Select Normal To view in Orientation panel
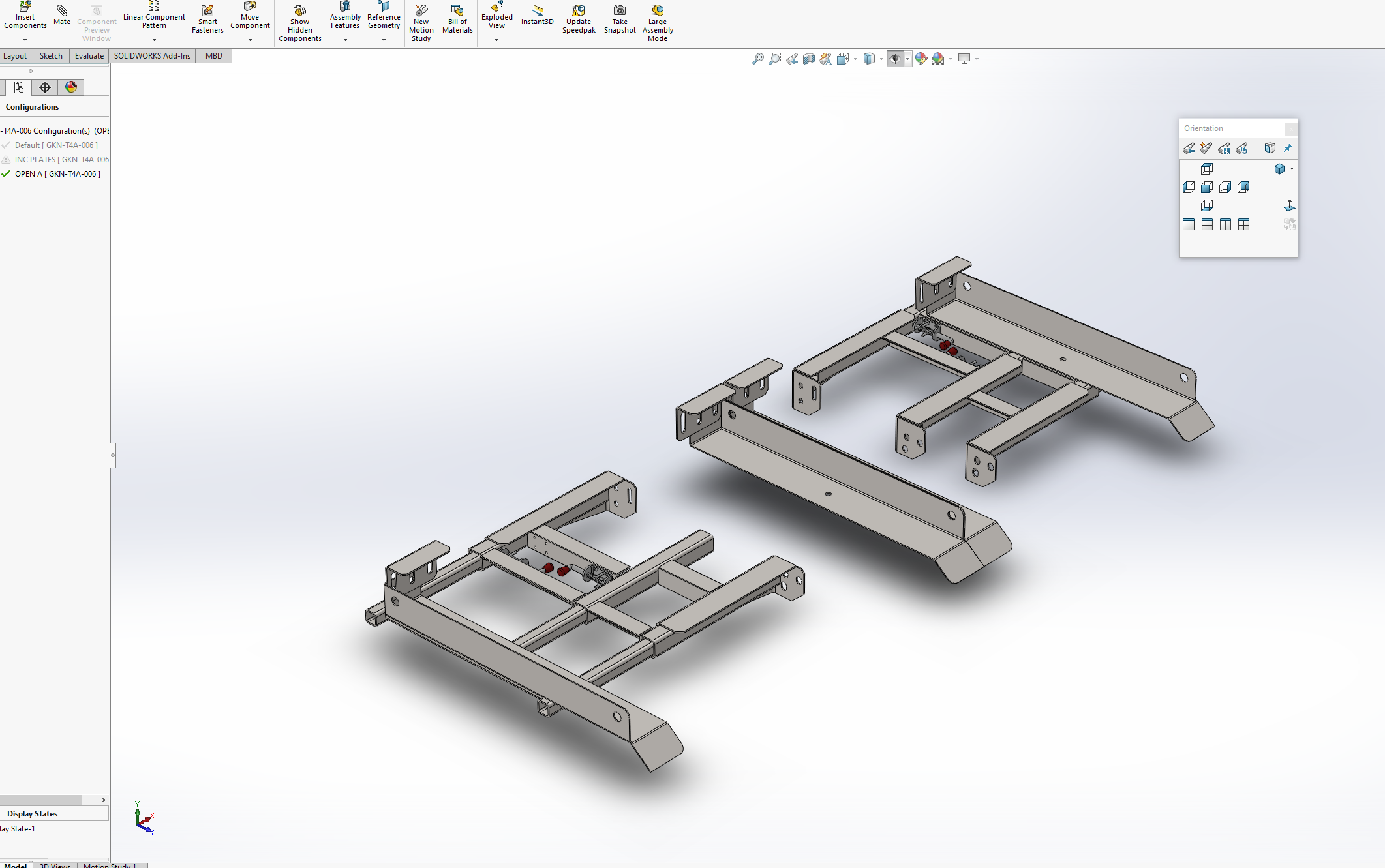The height and width of the screenshot is (868, 1385). [x=1289, y=206]
